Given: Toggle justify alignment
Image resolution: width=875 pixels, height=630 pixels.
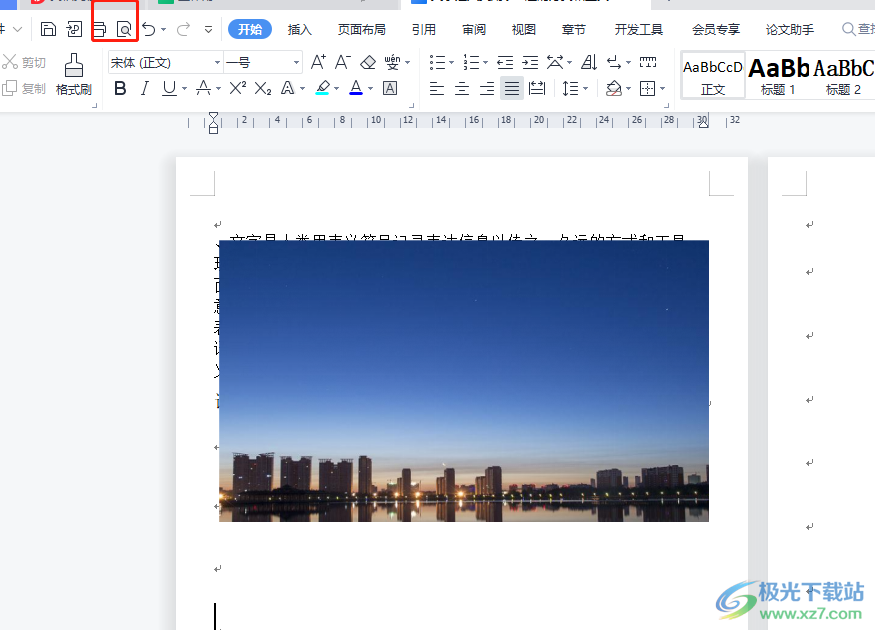Looking at the screenshot, I should [x=512, y=88].
